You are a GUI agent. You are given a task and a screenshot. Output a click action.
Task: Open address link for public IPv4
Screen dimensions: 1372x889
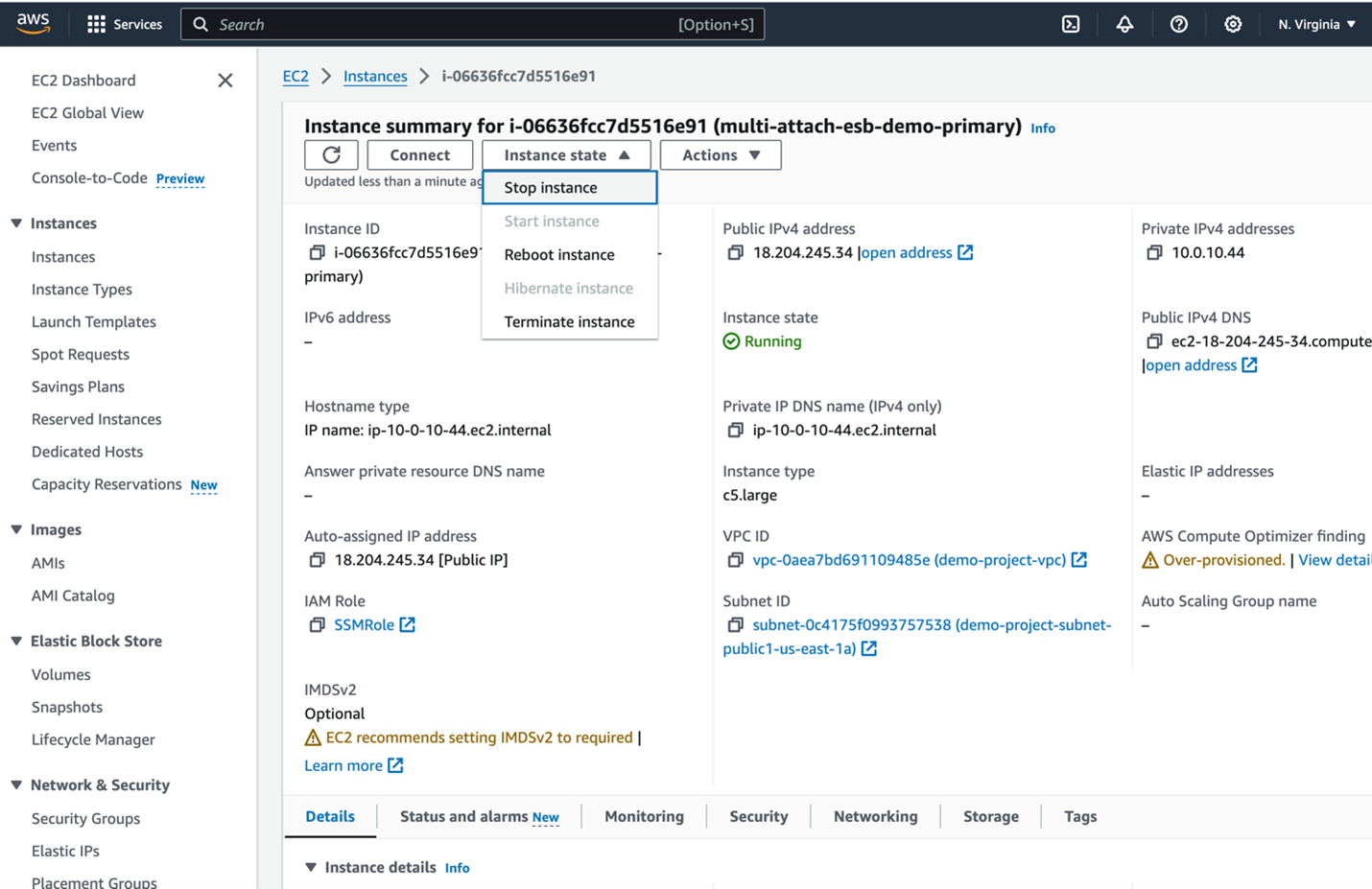coord(916,252)
